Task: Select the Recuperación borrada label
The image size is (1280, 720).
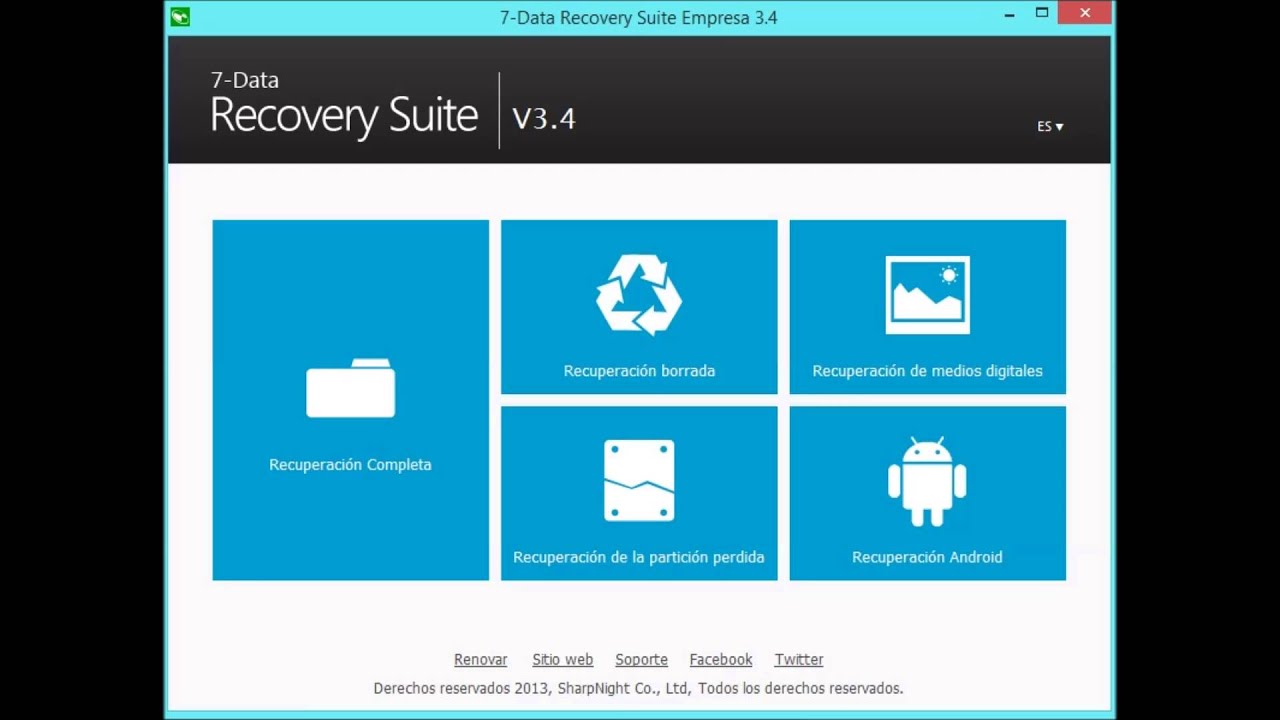Action: tap(639, 371)
